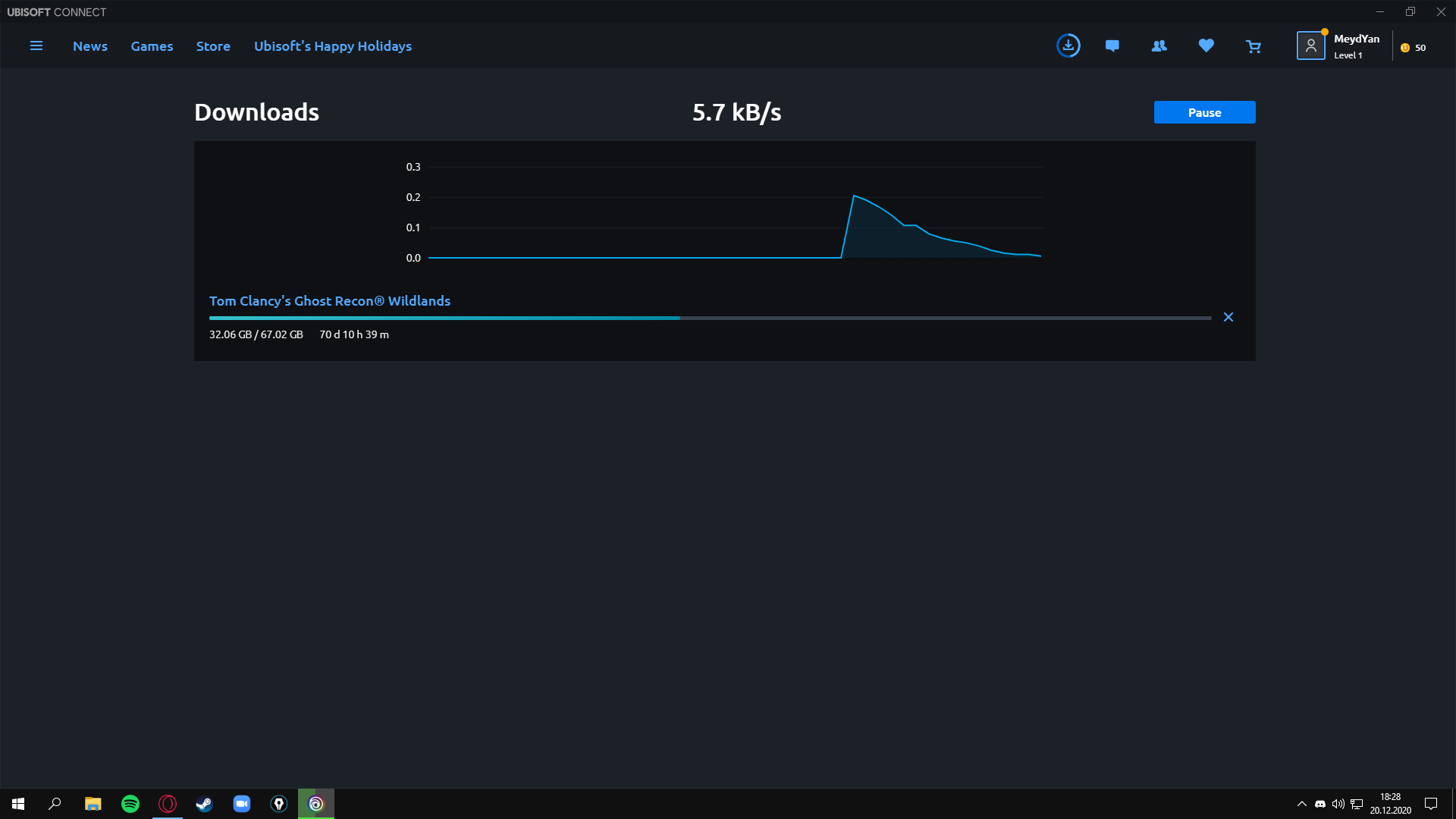This screenshot has width=1456, height=819.
Task: Click the MeydYan profile avatar
Action: [x=1310, y=46]
